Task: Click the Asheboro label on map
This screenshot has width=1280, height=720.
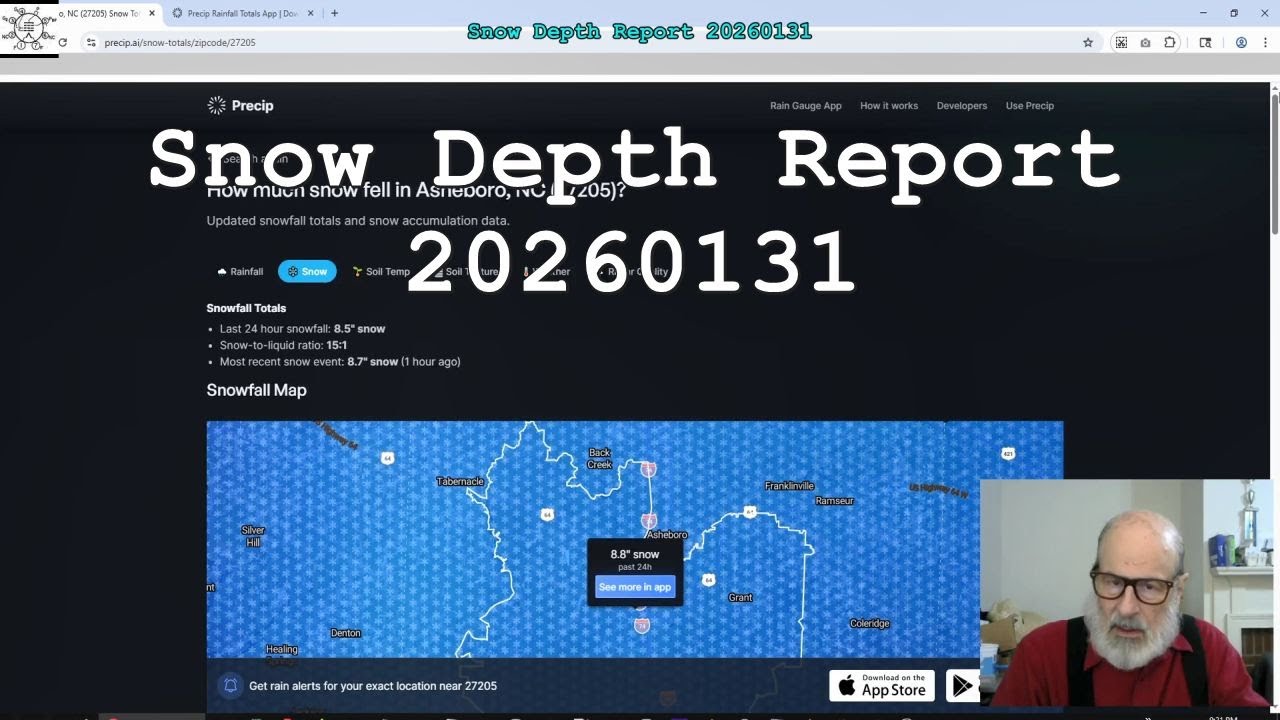Action: point(667,535)
